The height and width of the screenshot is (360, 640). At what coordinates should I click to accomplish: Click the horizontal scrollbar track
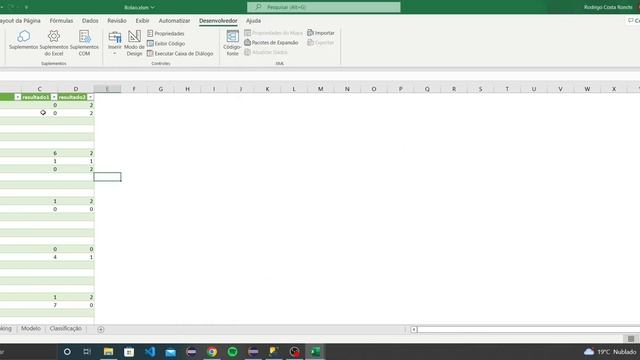tap(529, 329)
